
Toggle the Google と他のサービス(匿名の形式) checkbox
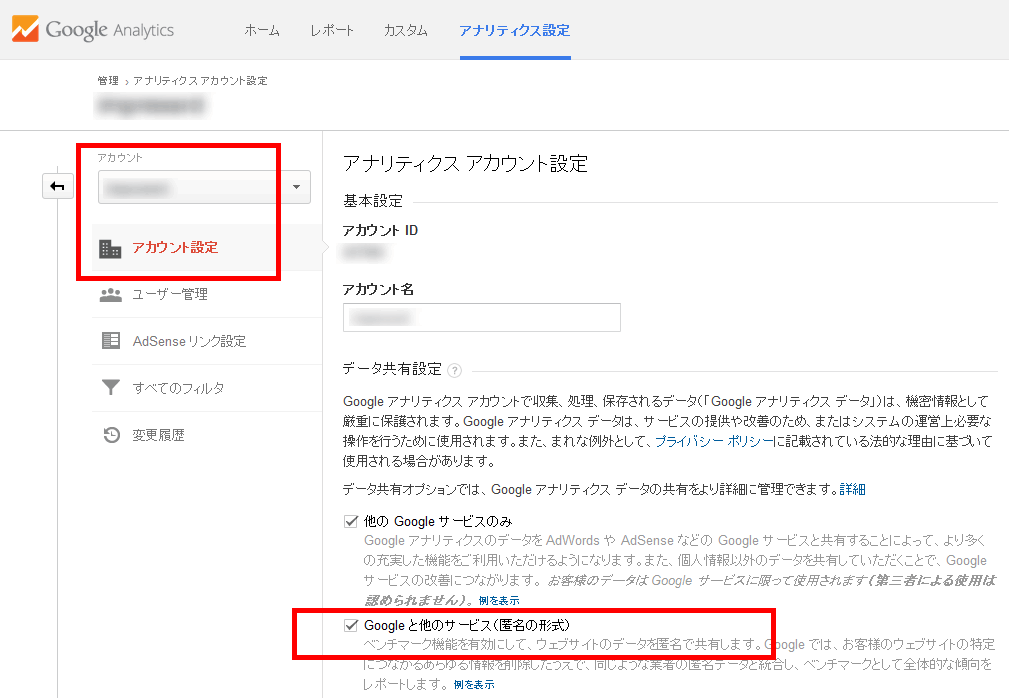[x=351, y=625]
